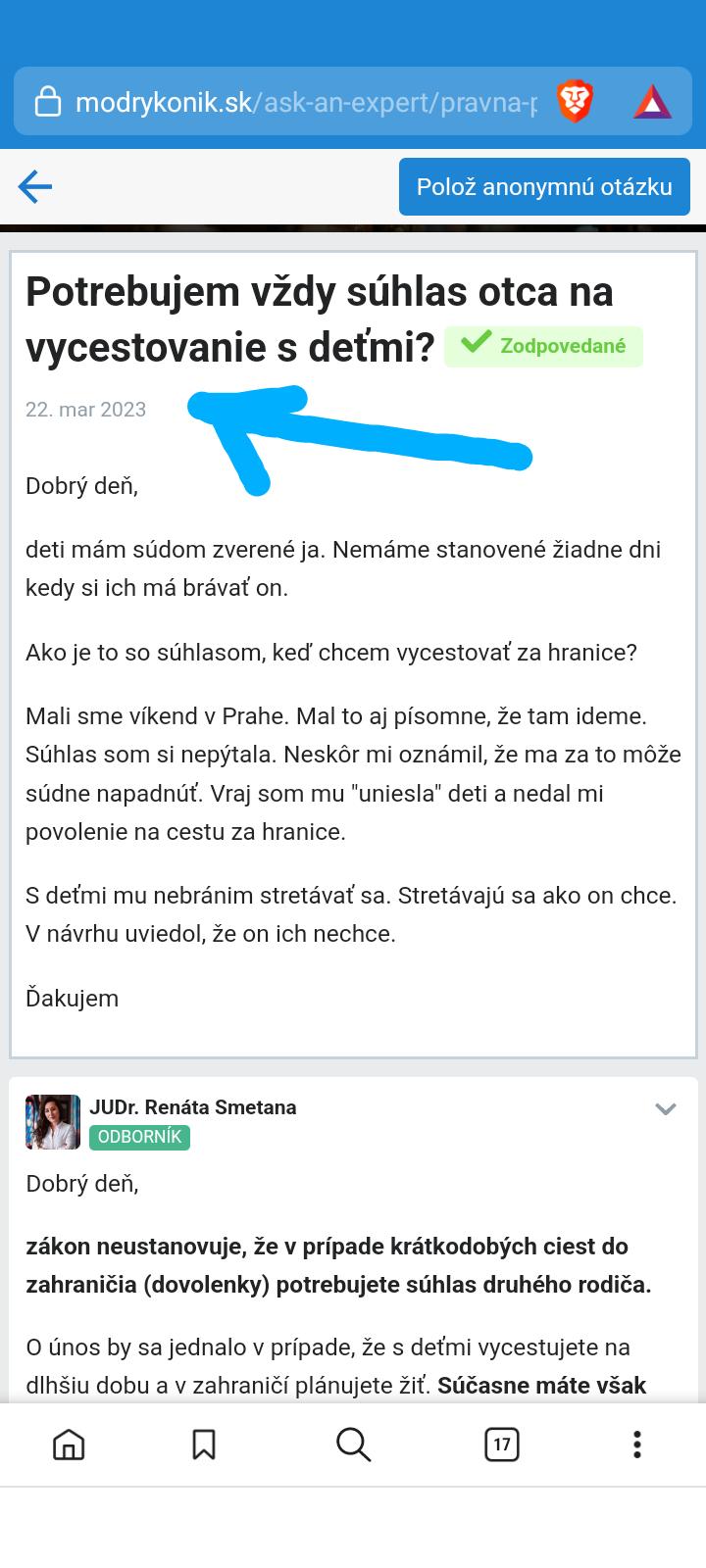
Task: Open JUDr. Renáta Smetana's profile name
Action: coord(192,1107)
